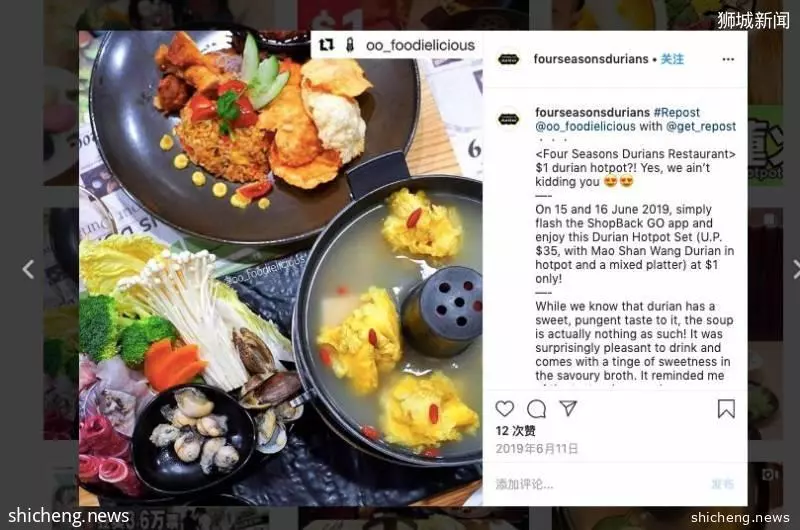
Task: Open the three-dot more options menu
Action: [728, 60]
